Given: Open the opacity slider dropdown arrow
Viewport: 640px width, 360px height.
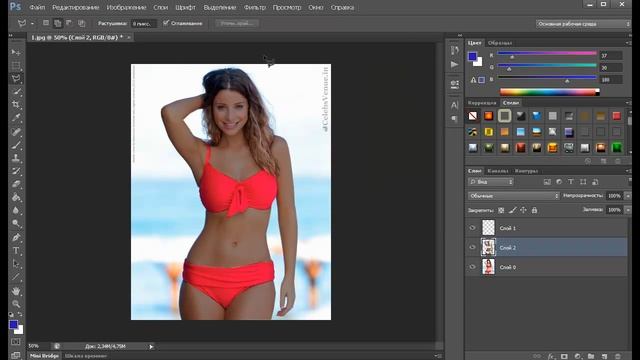Looking at the screenshot, I should coord(628,196).
